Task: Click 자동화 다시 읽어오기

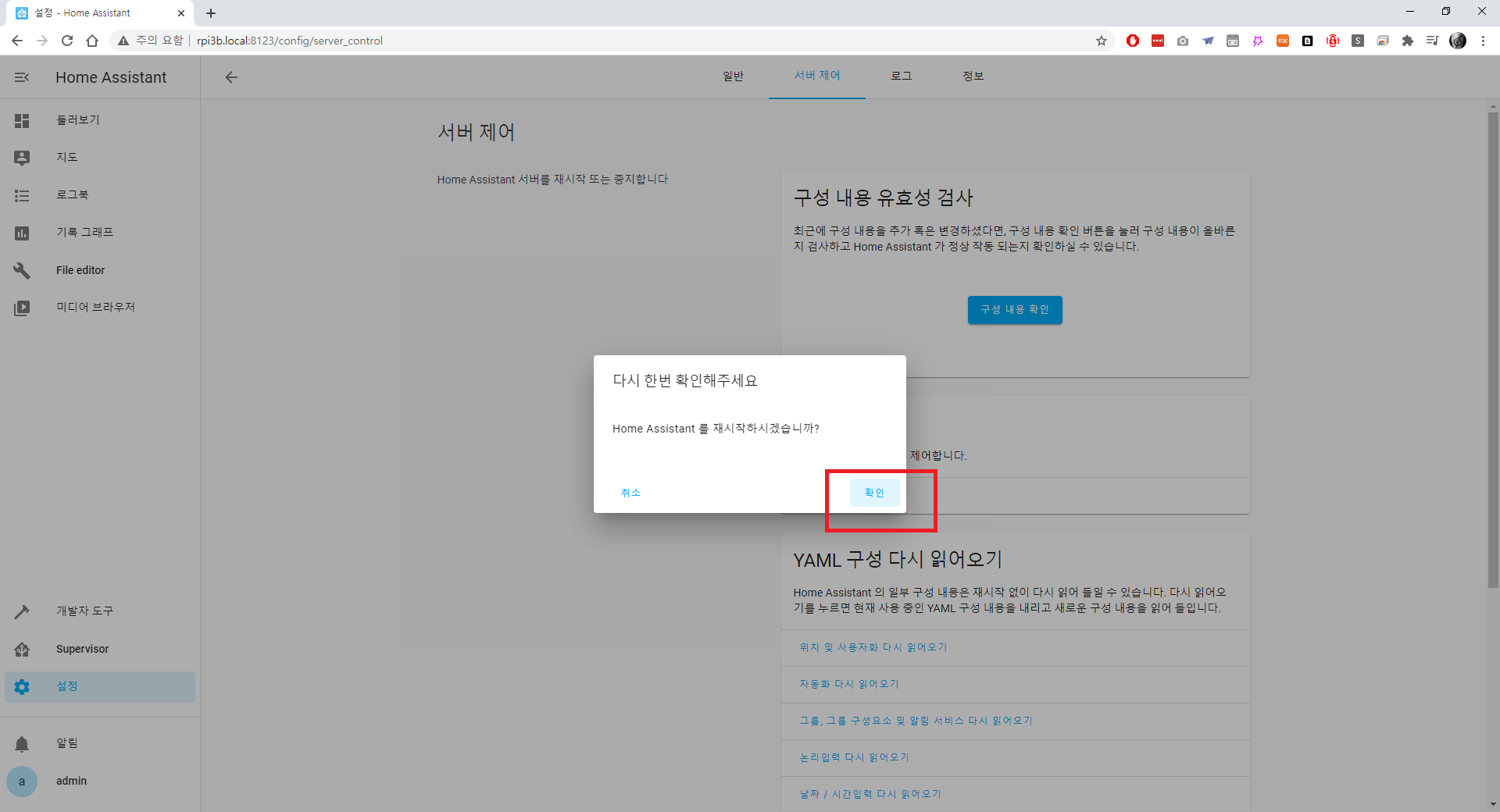Action: (849, 684)
